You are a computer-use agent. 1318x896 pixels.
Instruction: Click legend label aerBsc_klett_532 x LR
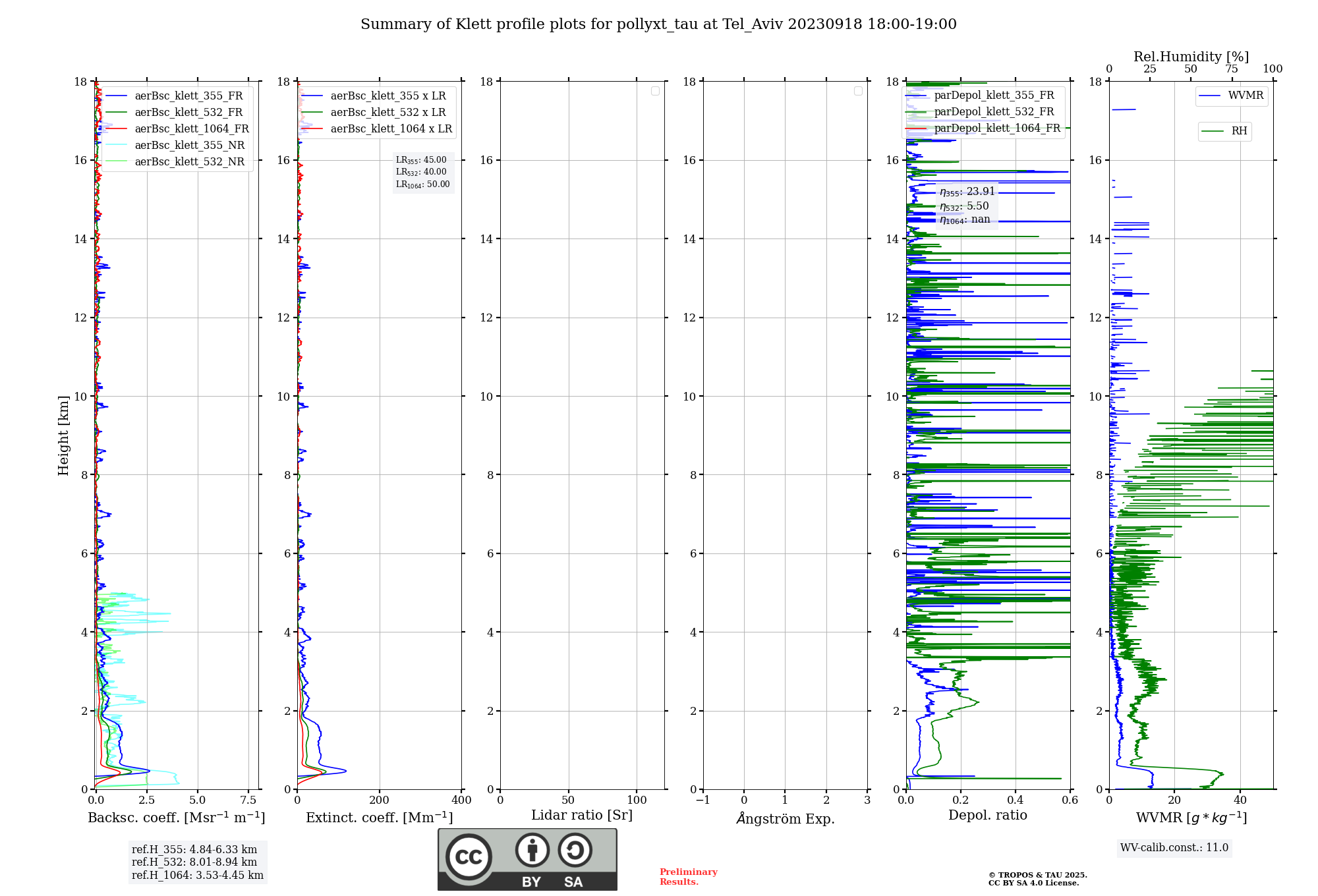(x=388, y=112)
